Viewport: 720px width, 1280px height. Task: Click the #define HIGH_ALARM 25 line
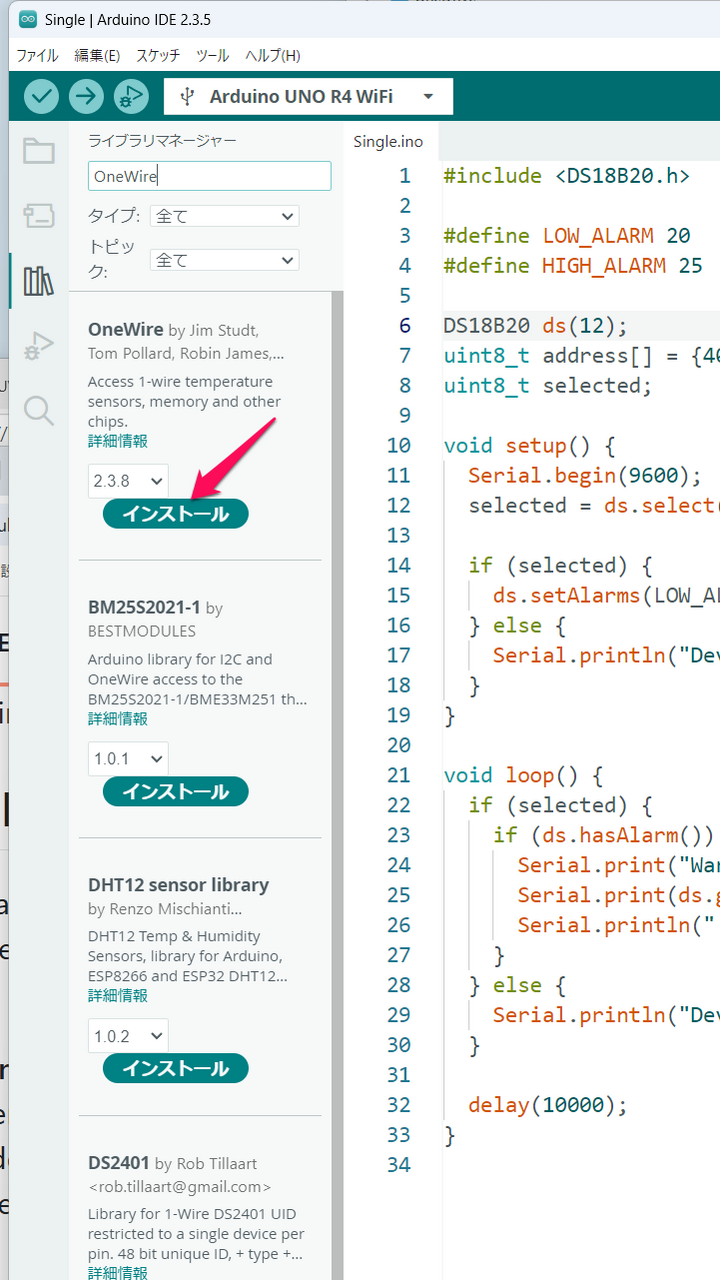tap(573, 266)
